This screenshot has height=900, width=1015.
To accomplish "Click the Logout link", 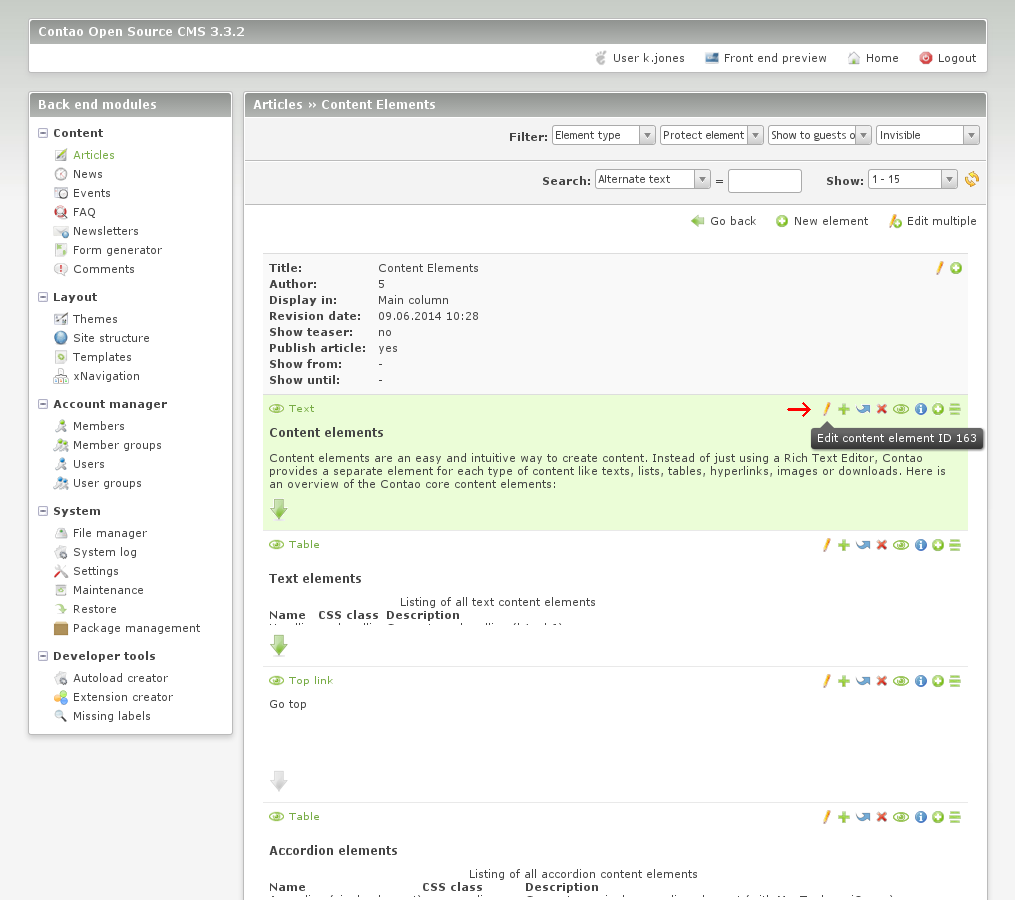I will [956, 58].
